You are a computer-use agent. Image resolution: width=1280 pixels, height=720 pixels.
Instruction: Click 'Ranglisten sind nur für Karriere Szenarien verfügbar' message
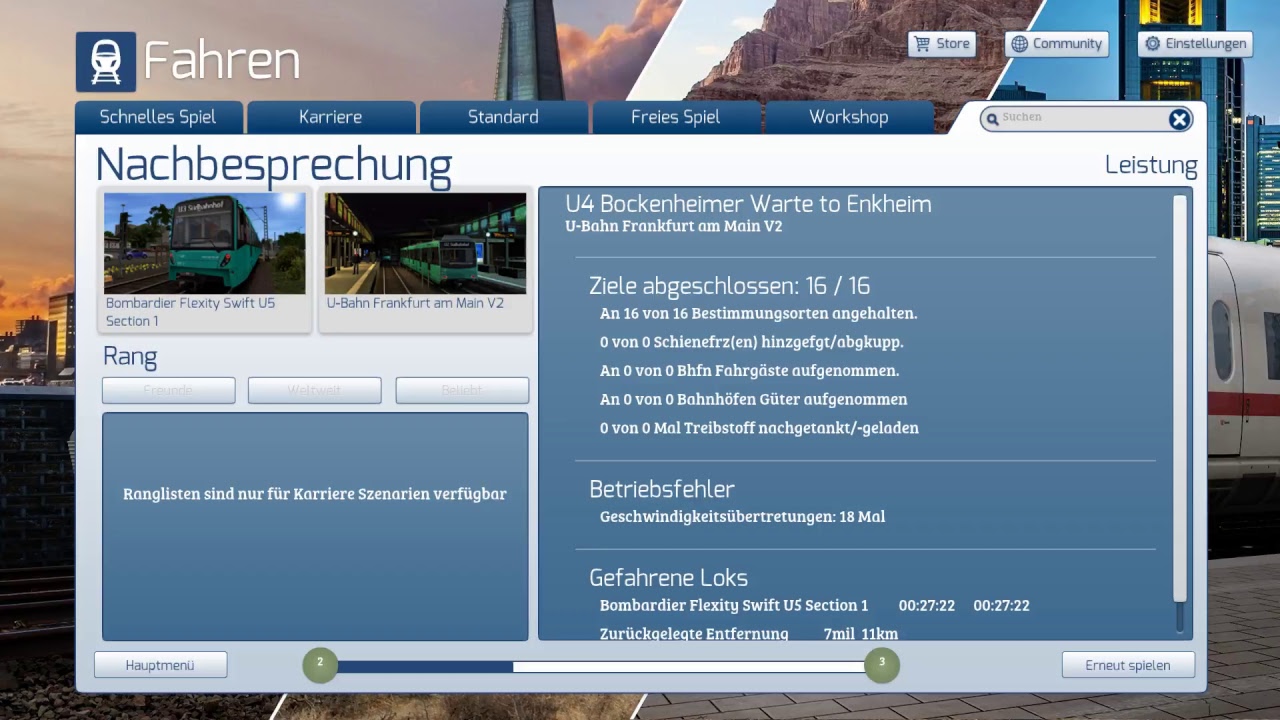(315, 494)
